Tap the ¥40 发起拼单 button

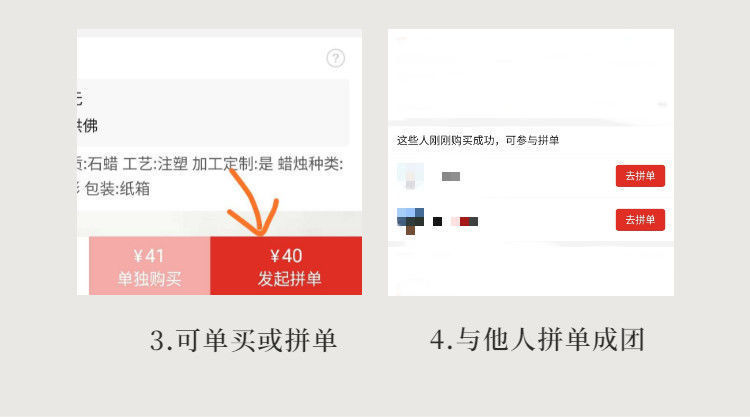tap(286, 266)
